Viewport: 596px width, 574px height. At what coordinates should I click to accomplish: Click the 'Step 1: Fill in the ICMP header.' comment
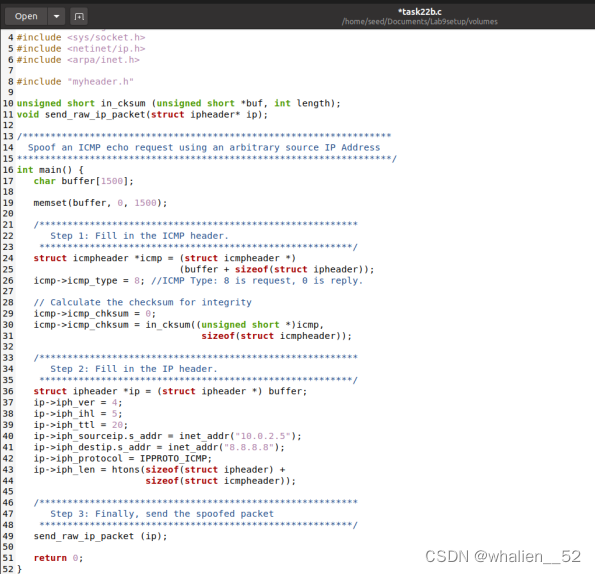point(139,236)
